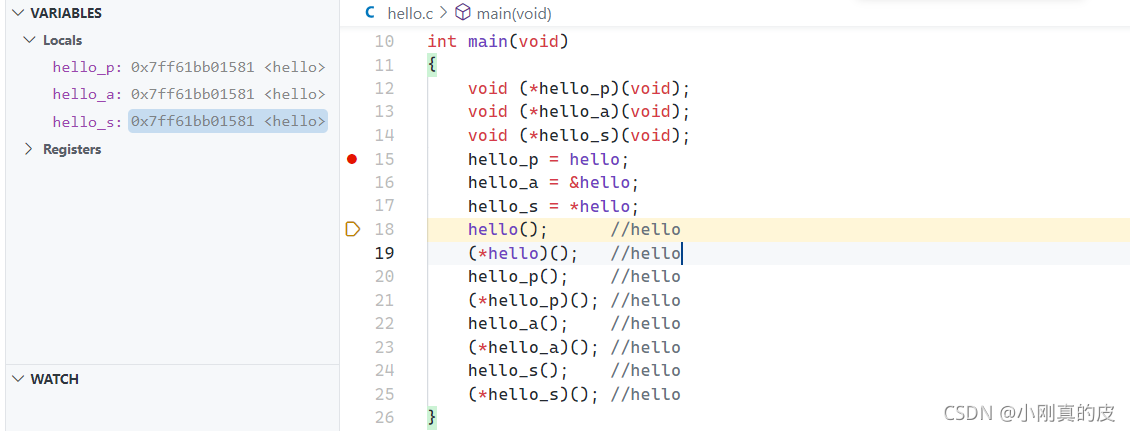
Task: Click line number 26 in gutter
Action: (384, 417)
